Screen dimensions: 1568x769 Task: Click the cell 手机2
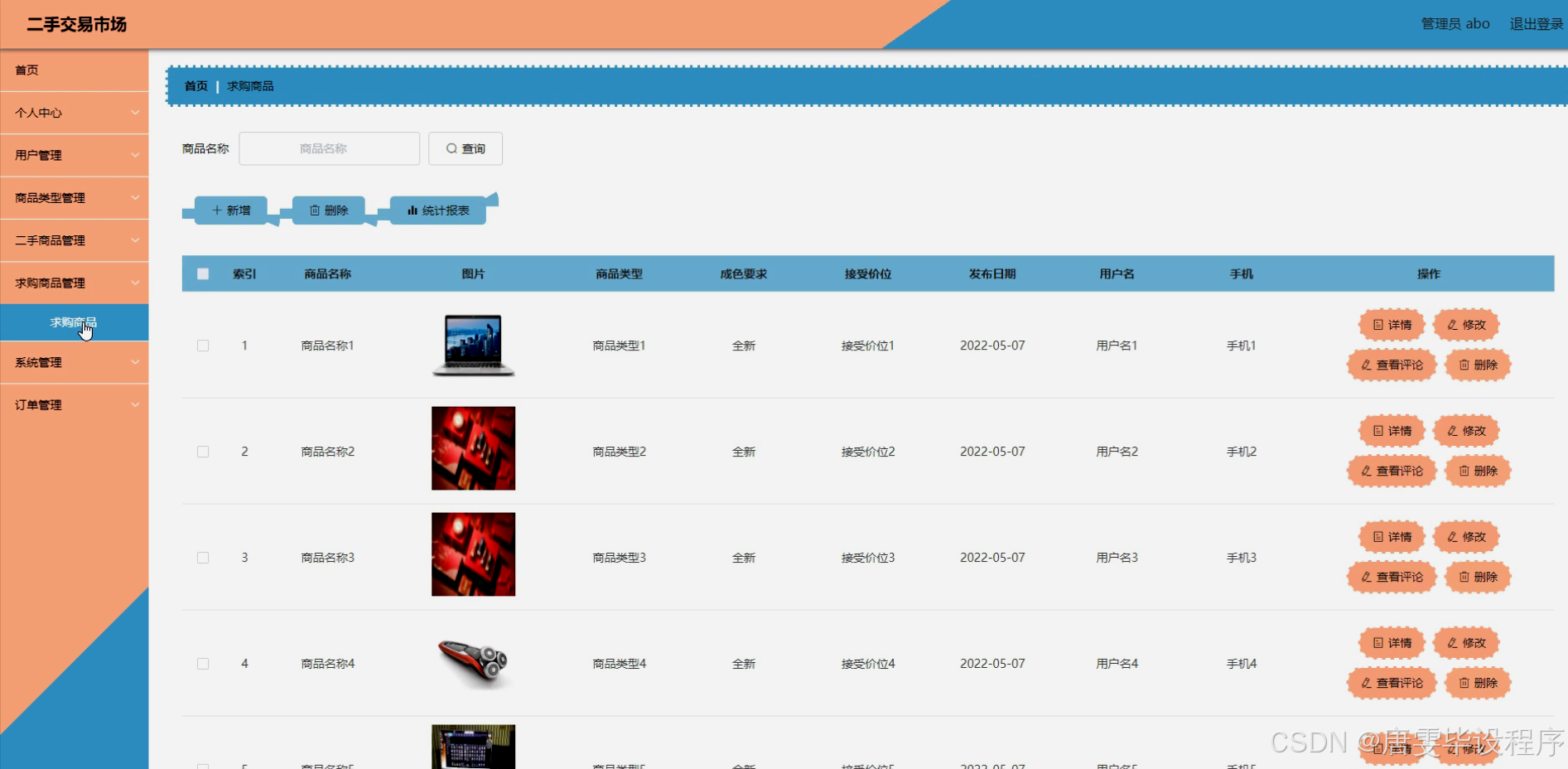pos(1242,452)
